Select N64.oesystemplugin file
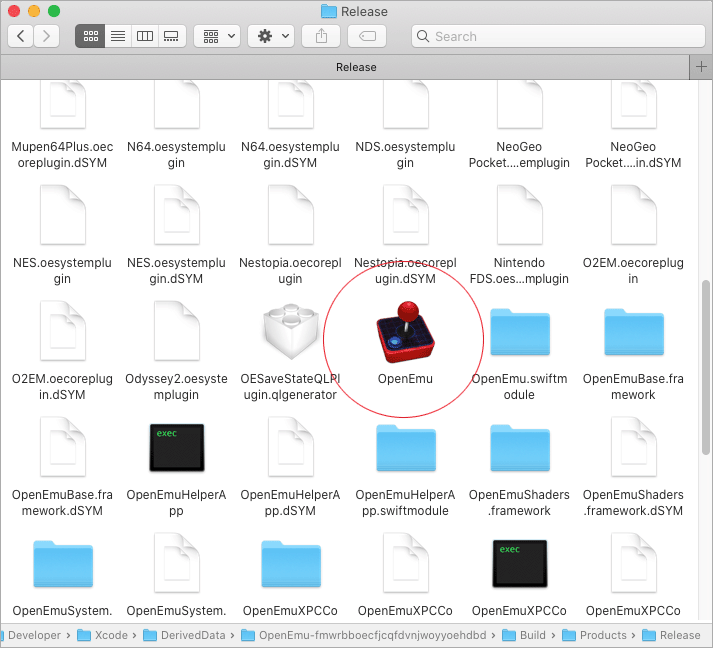This screenshot has width=713, height=648. click(176, 105)
